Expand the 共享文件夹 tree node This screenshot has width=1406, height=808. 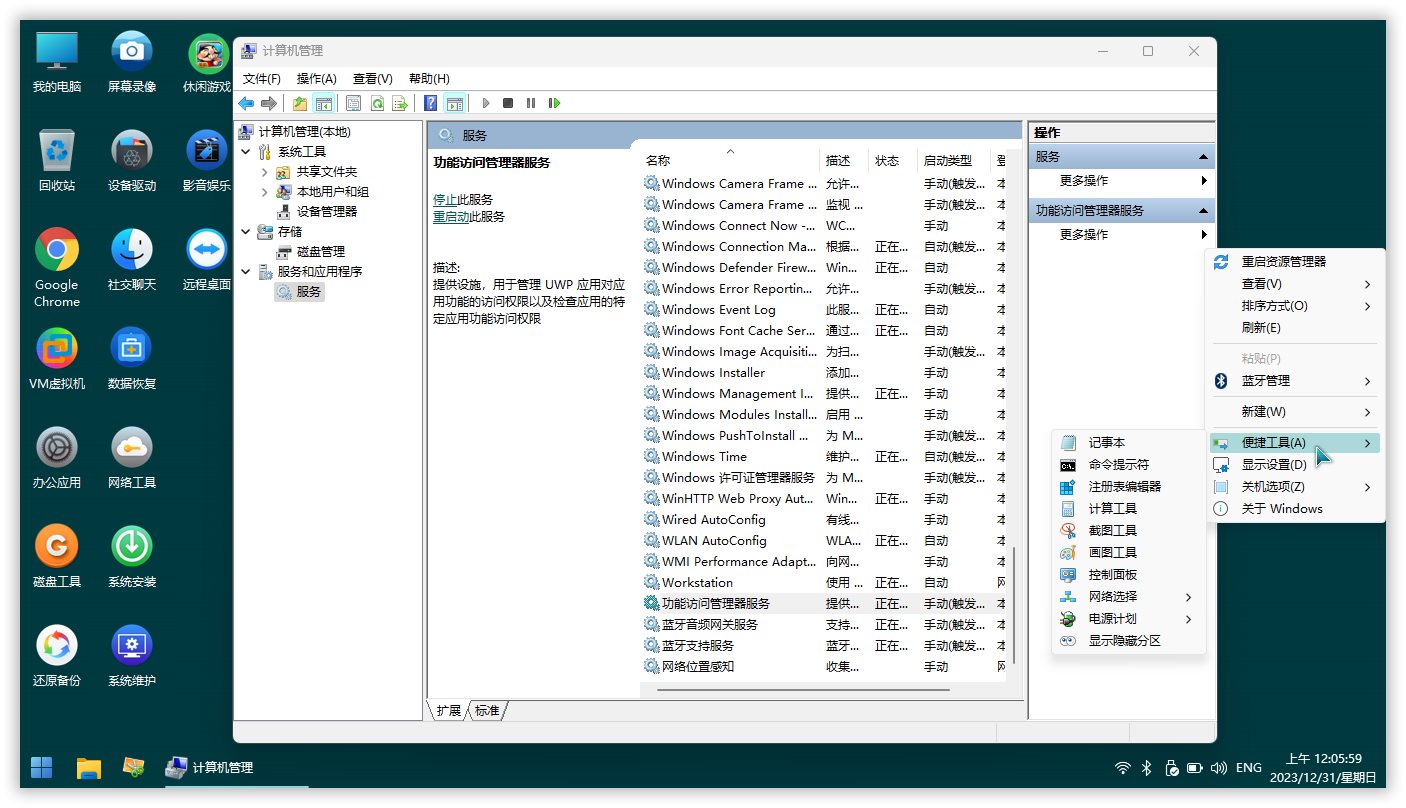click(x=264, y=172)
